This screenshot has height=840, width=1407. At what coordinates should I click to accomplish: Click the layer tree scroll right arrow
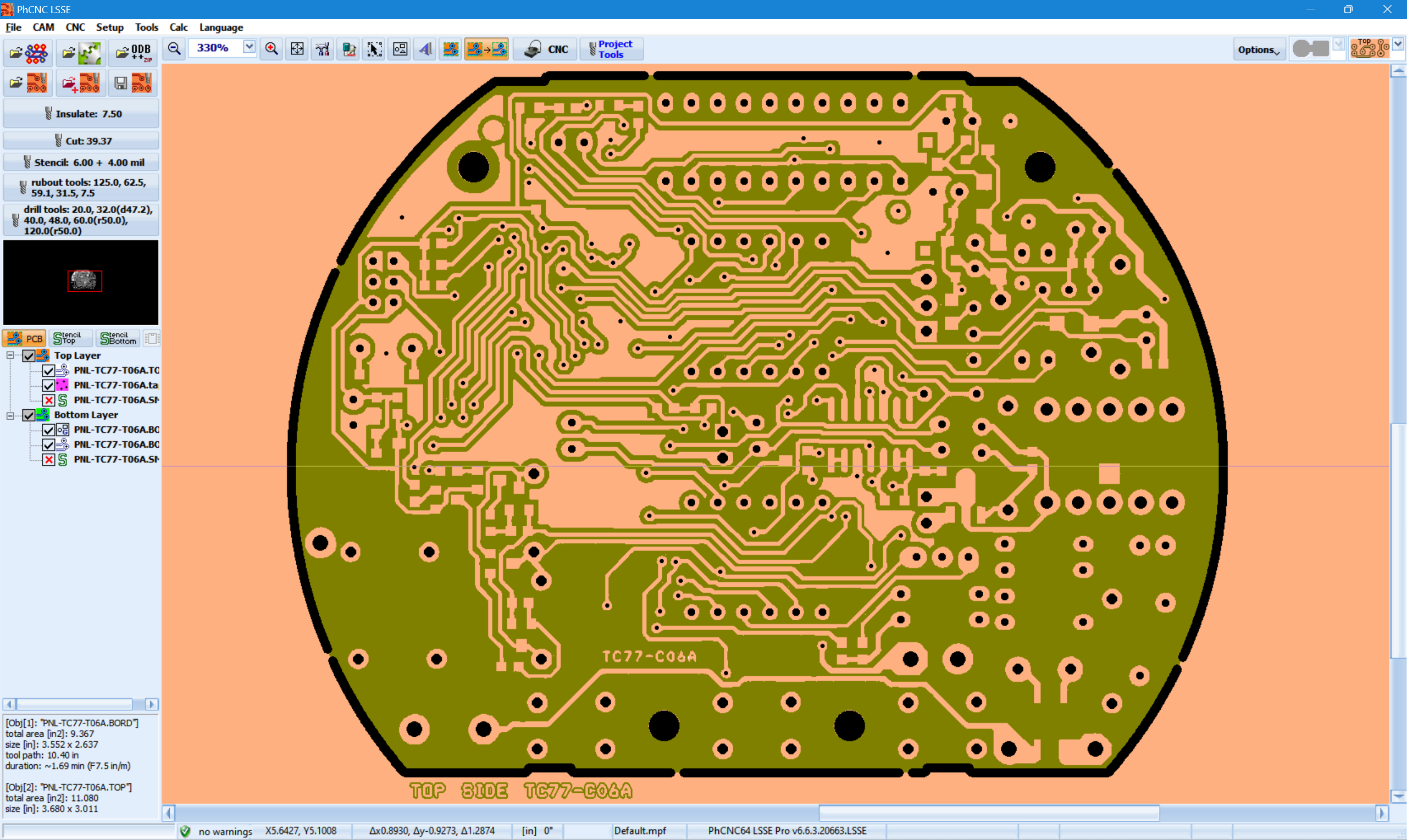pos(151,704)
